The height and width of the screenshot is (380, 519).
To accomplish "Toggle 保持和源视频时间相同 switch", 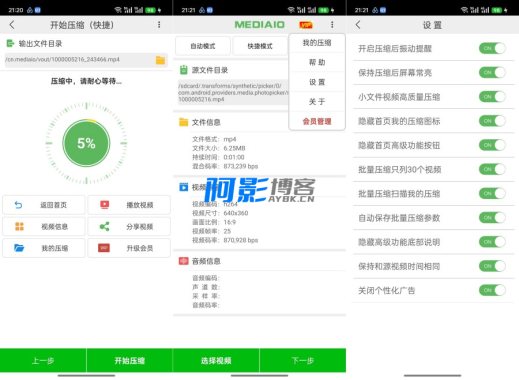I will click(492, 266).
